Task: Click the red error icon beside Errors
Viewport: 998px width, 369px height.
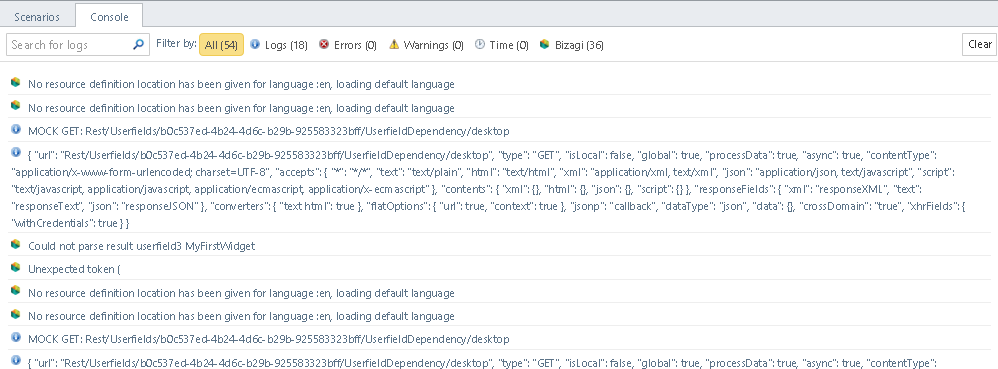Action: click(x=324, y=44)
